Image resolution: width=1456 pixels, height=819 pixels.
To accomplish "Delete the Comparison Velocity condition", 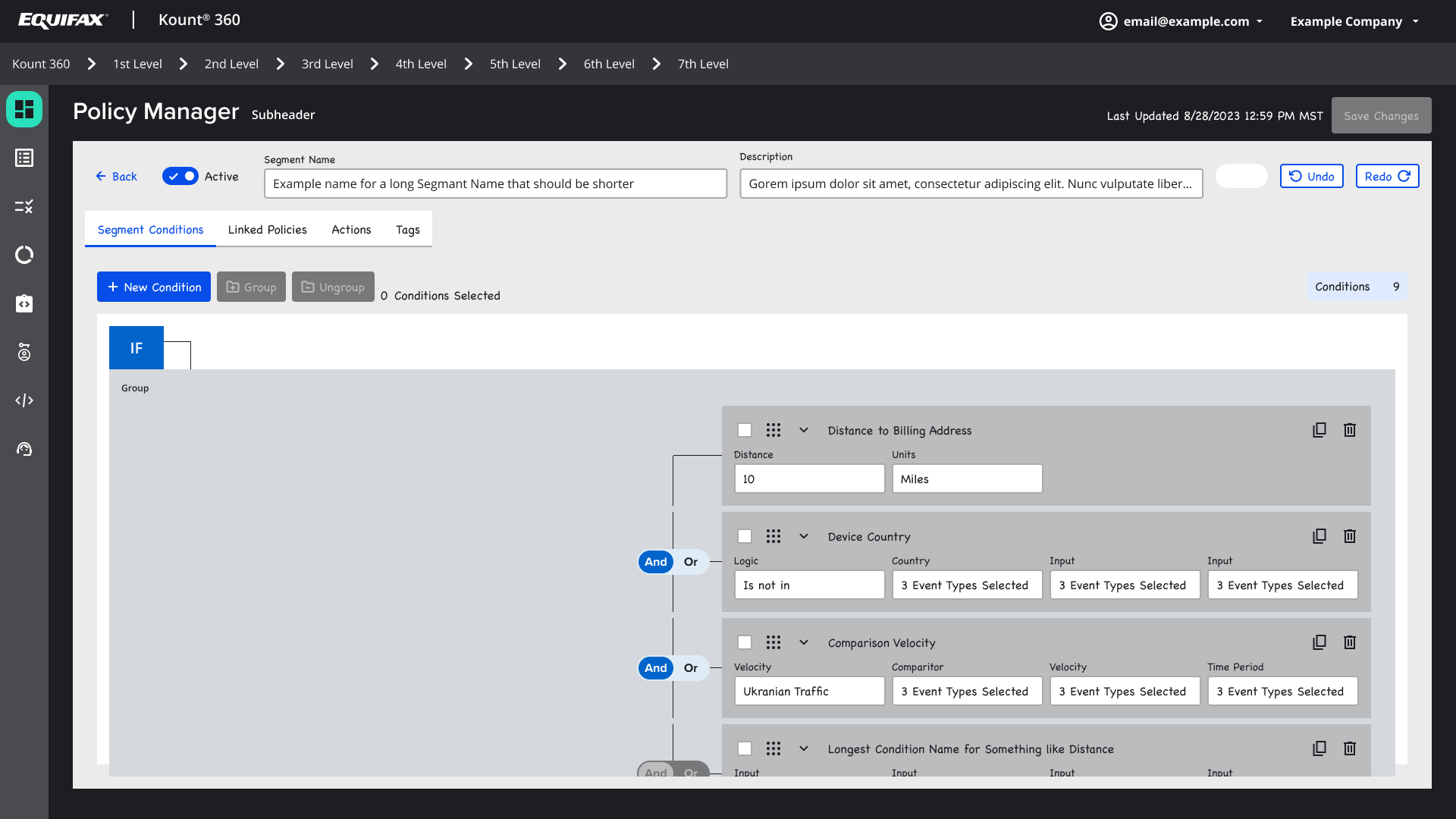I will (x=1350, y=642).
